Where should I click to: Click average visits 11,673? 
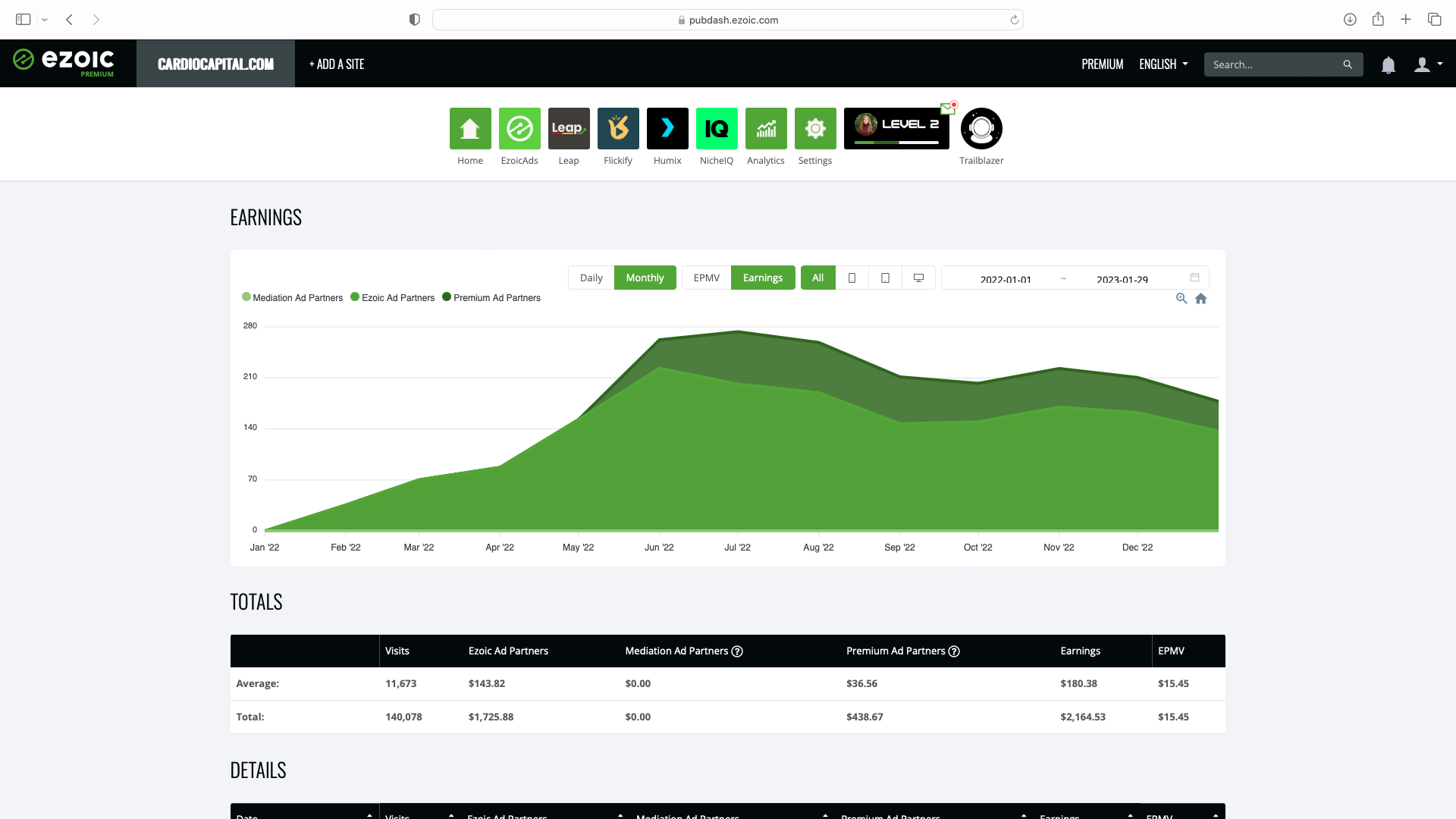[x=400, y=683]
